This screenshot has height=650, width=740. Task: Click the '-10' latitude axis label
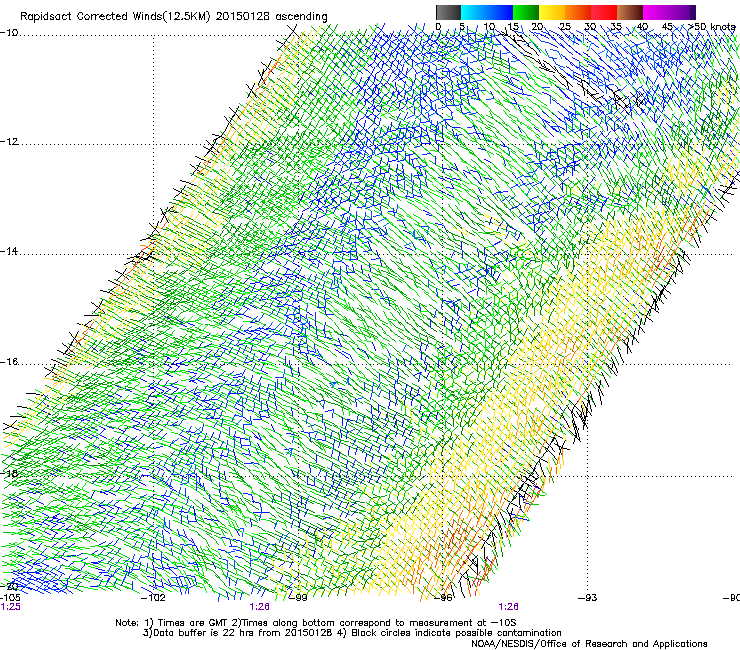tap(9, 33)
